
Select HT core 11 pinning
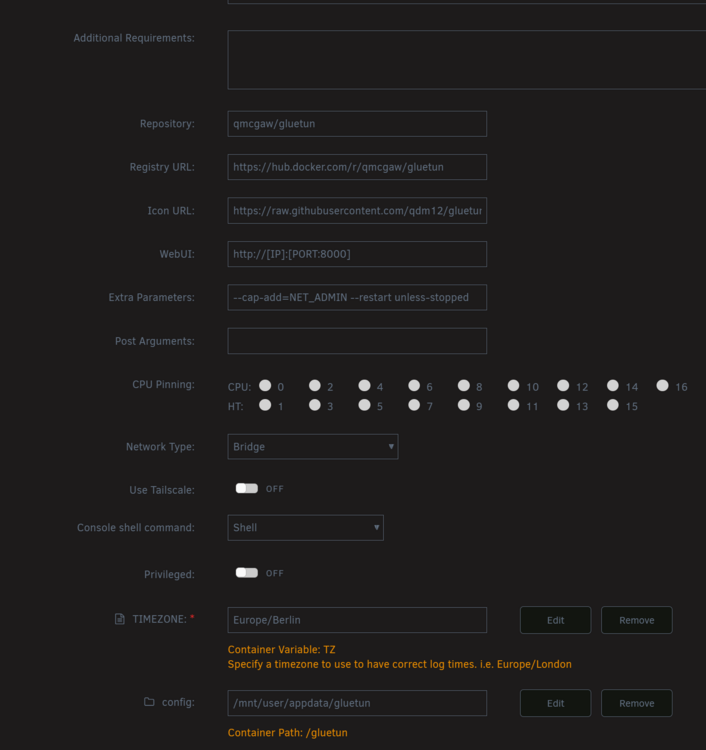pos(513,405)
